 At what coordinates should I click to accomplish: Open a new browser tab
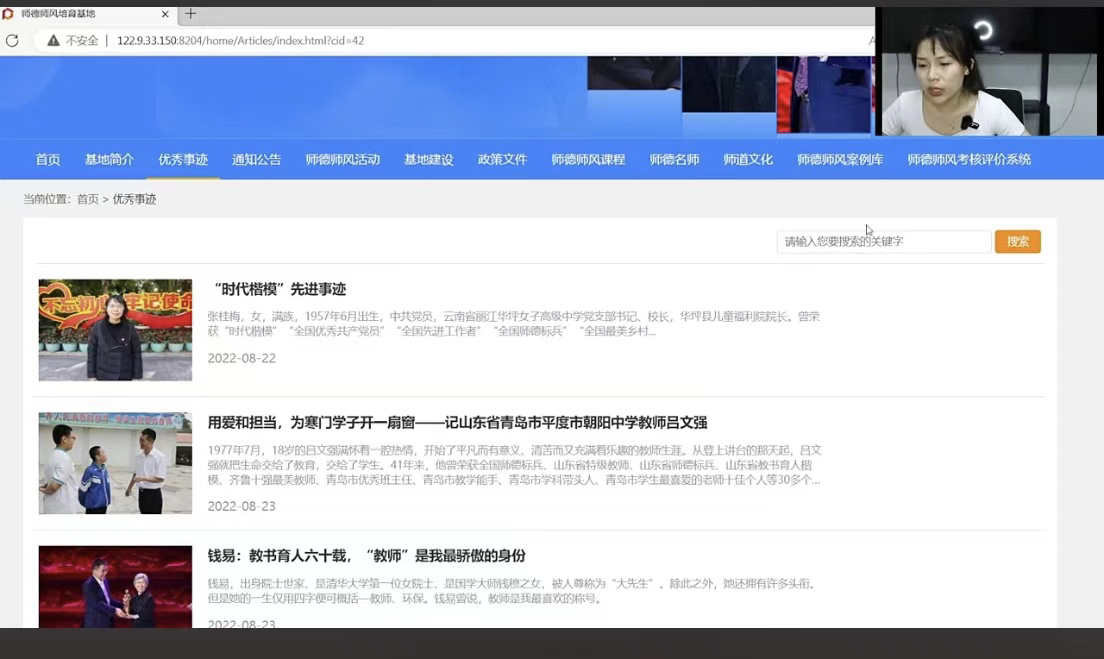[x=191, y=14]
